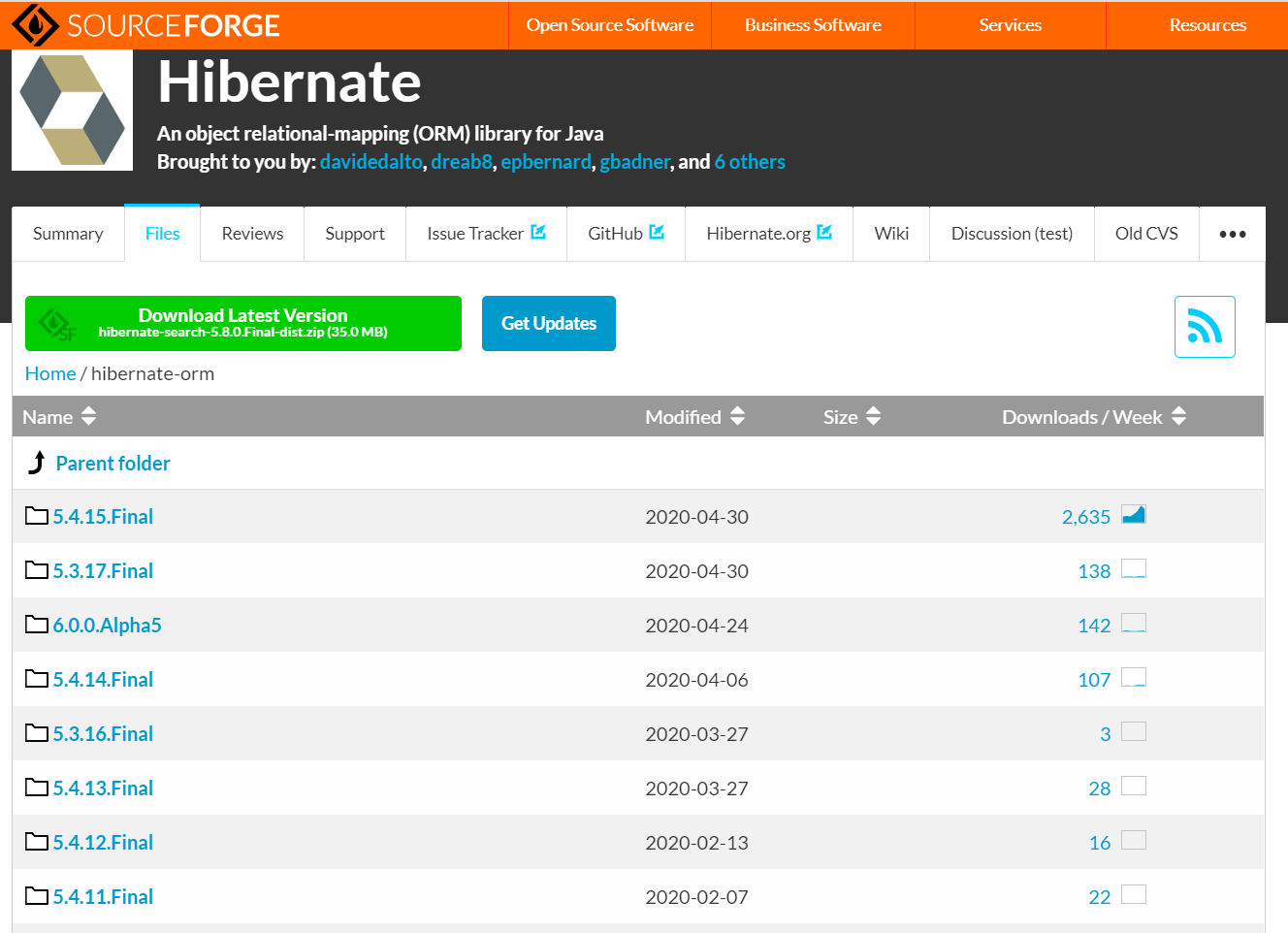Image resolution: width=1288 pixels, height=933 pixels.
Task: Click the folder icon for 5.4.15.Final
Action: tap(37, 515)
